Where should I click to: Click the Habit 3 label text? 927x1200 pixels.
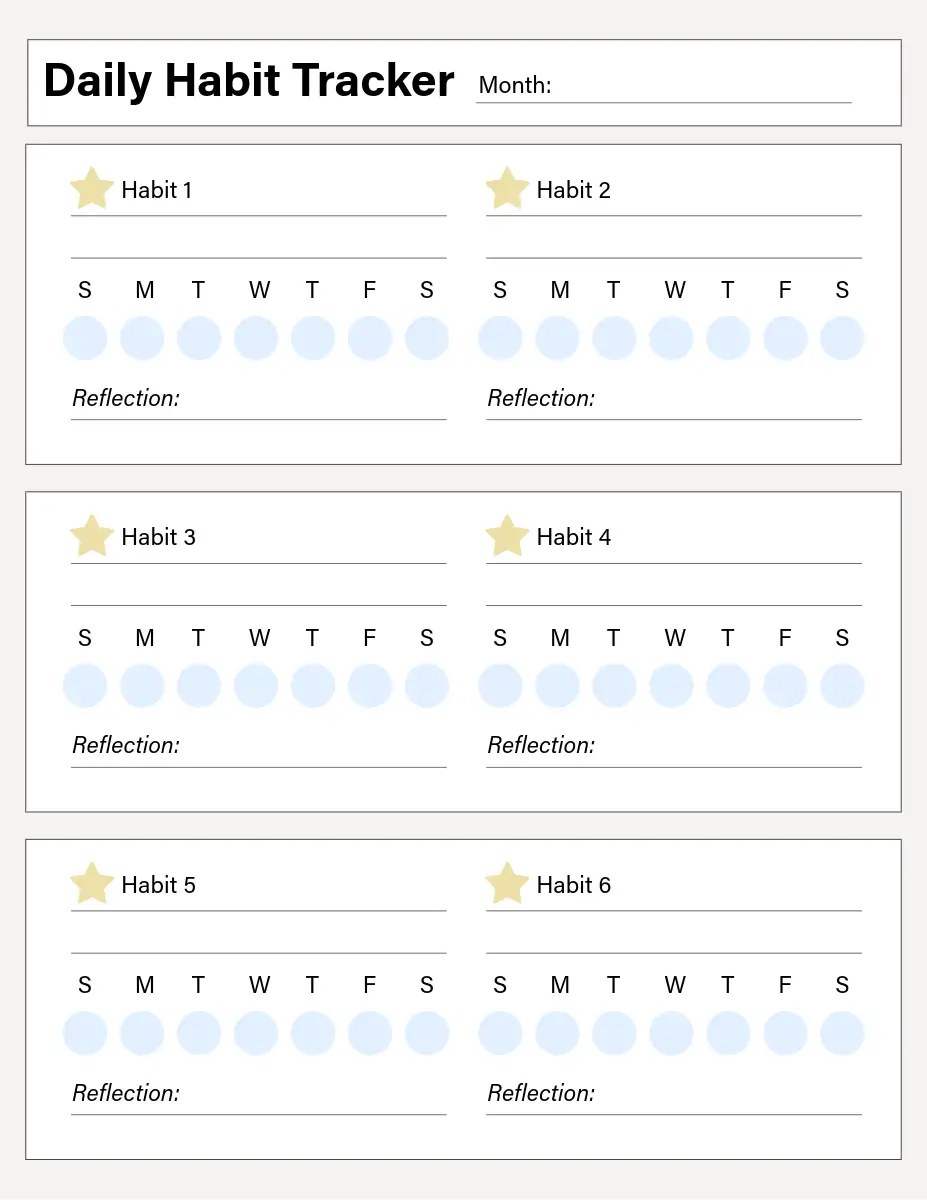coord(158,537)
